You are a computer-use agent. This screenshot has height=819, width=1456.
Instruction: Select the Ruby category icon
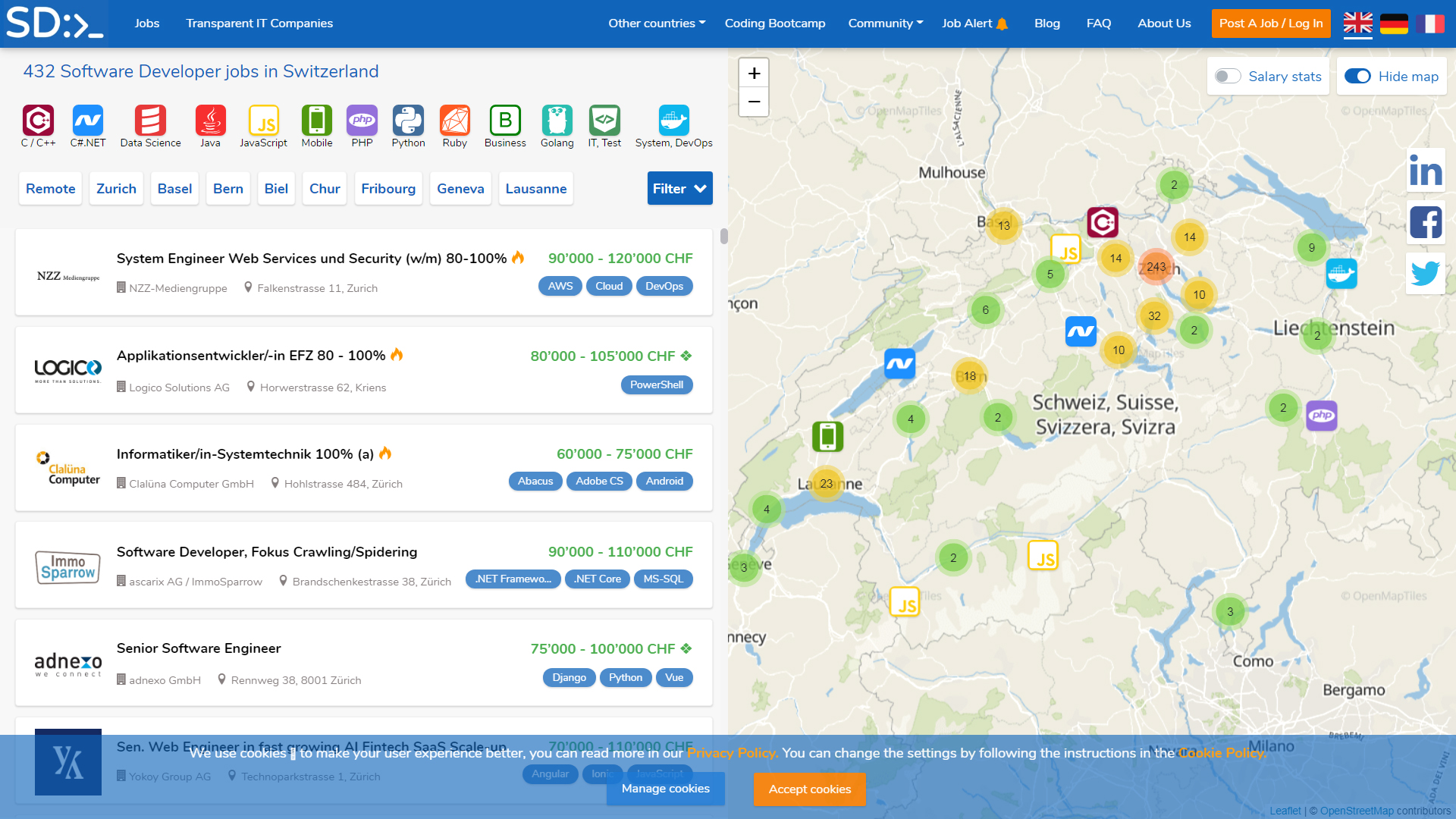pyautogui.click(x=455, y=121)
